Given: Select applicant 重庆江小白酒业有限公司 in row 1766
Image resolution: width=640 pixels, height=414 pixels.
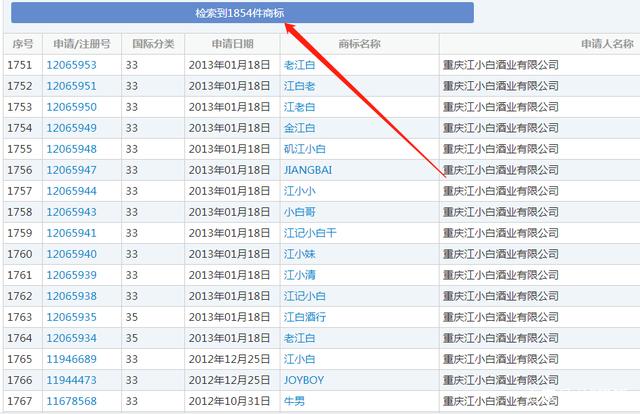Looking at the screenshot, I should pos(501,381).
